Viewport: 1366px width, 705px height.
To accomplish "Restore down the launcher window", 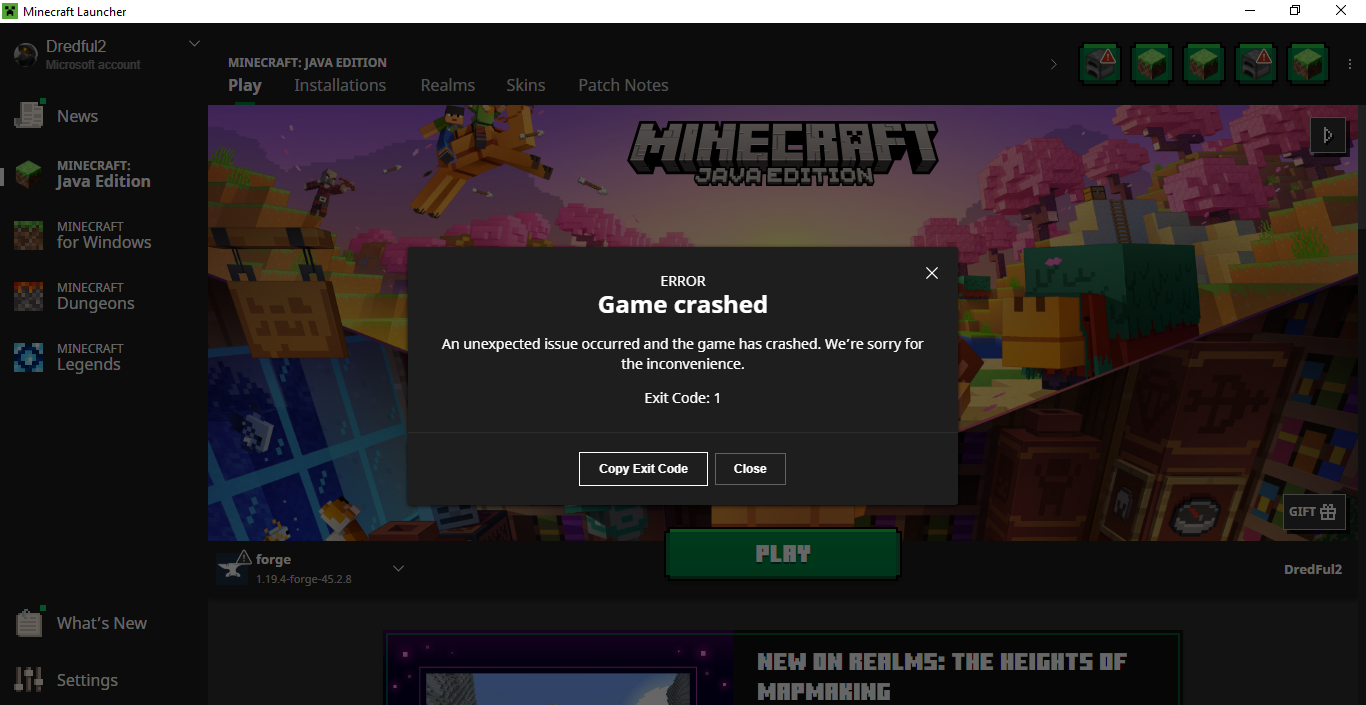I will pyautogui.click(x=1295, y=11).
